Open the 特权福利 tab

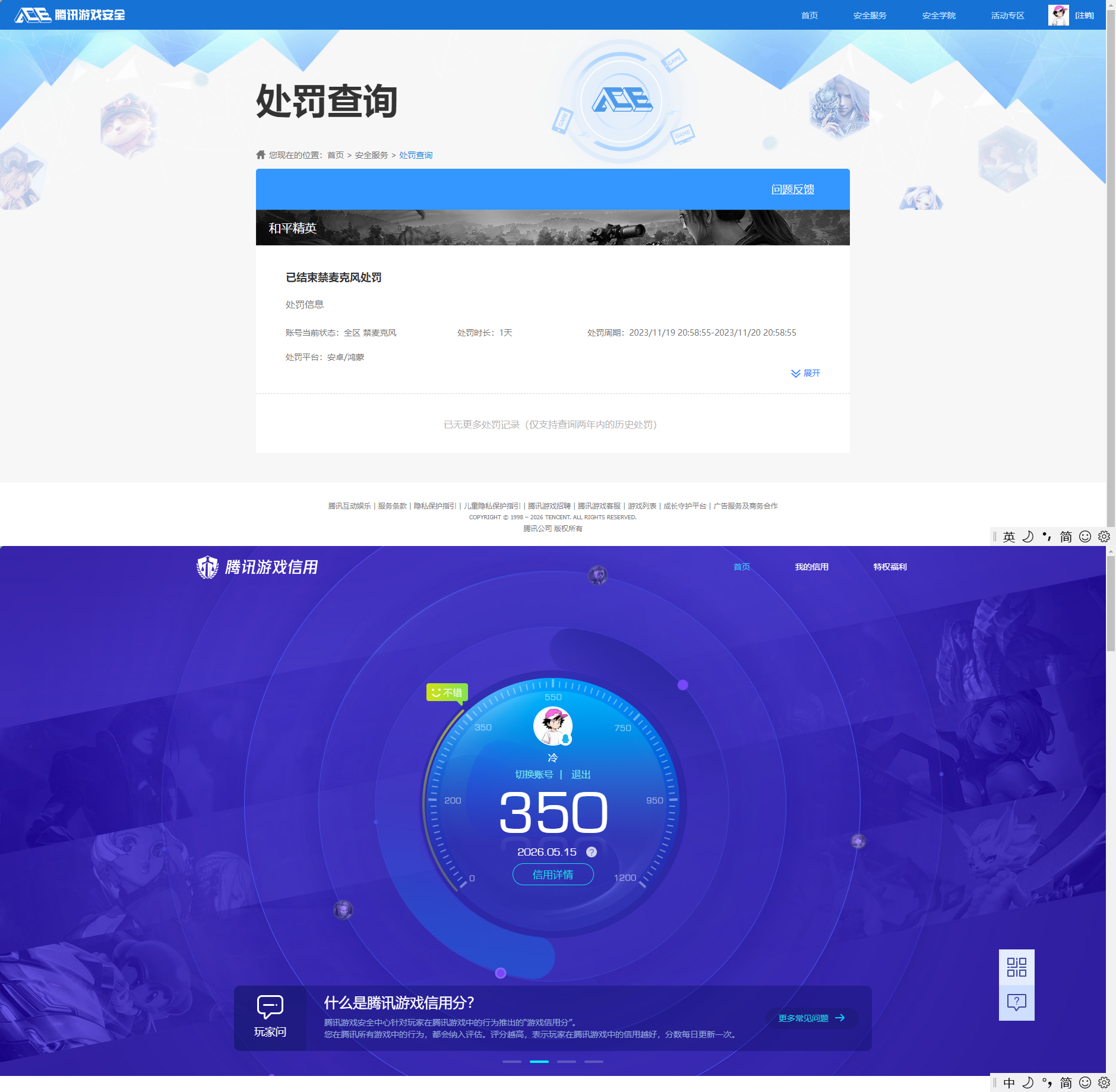point(890,567)
